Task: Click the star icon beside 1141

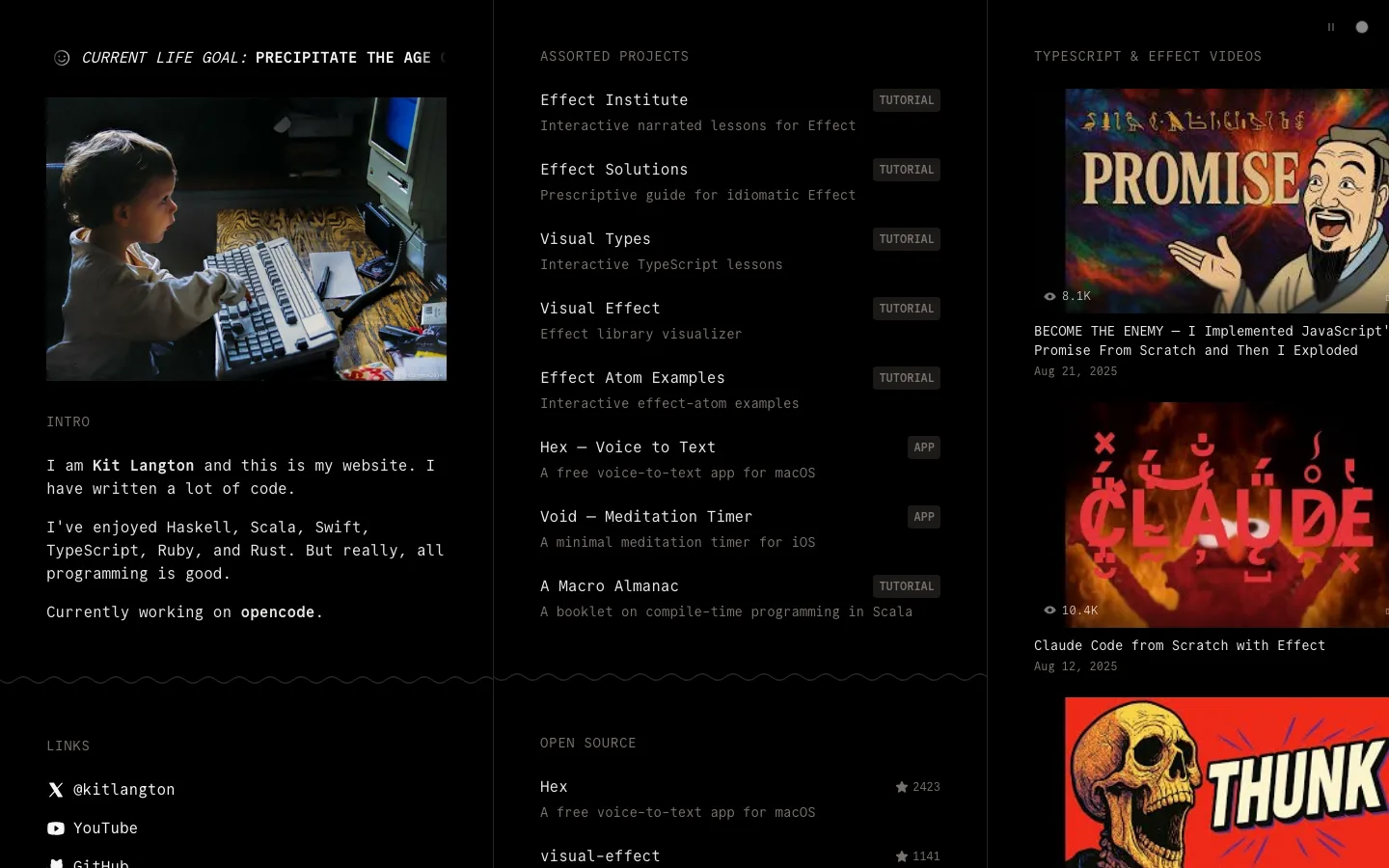Action: 902,856
